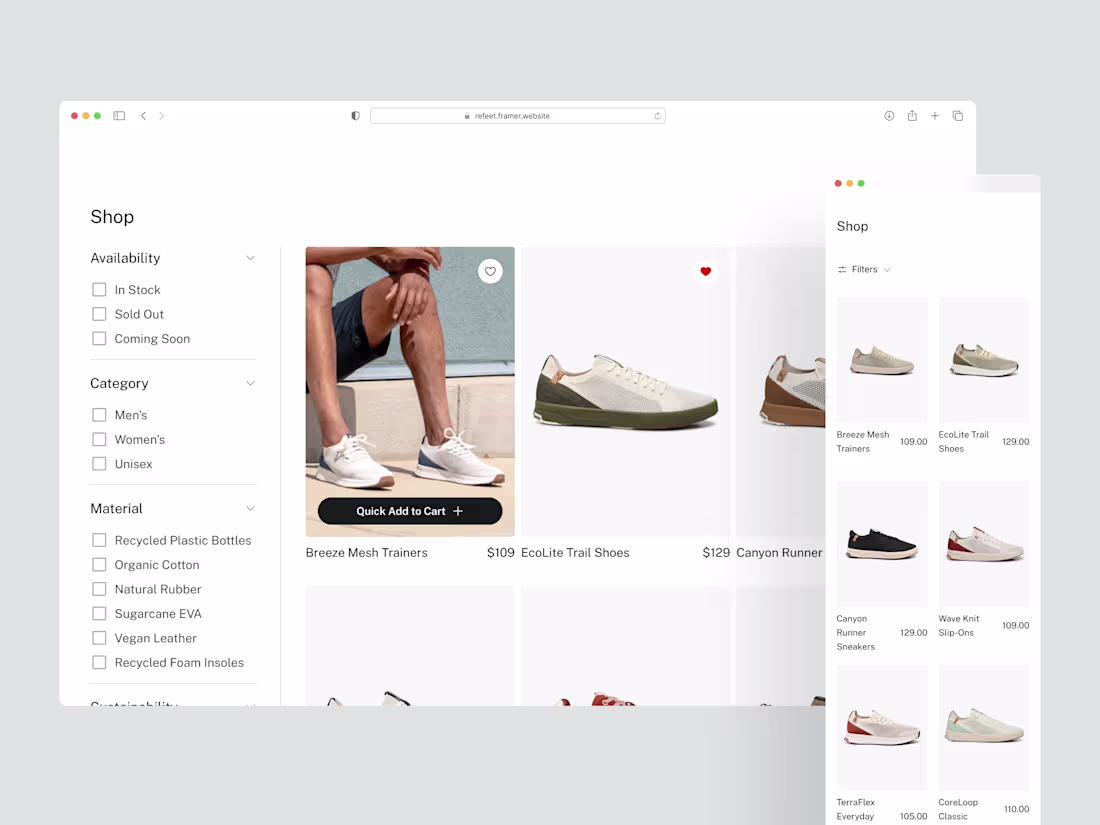Favorite the Breeze Mesh Trainers with heart icon
This screenshot has width=1100, height=825.
pyautogui.click(x=490, y=271)
